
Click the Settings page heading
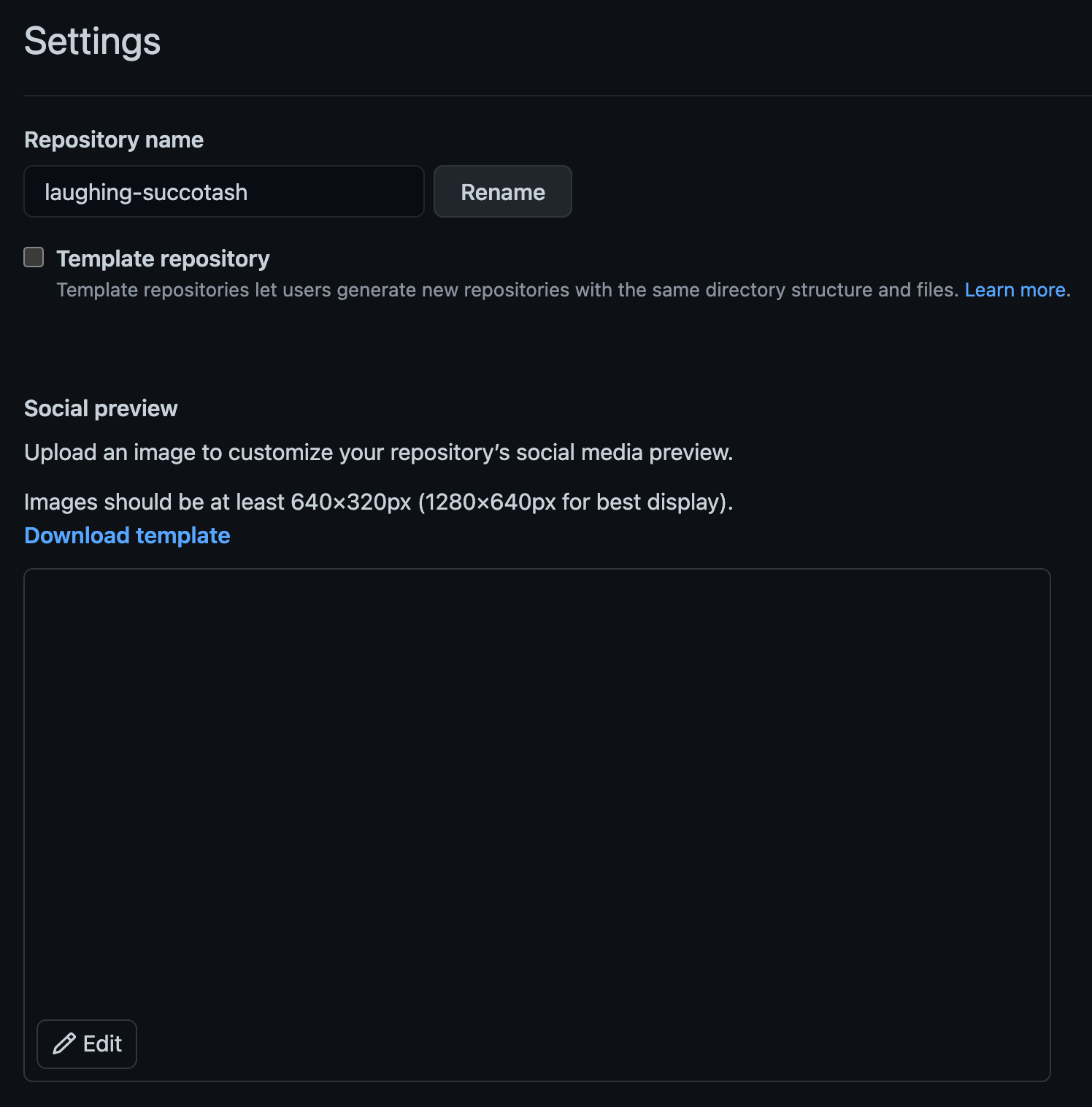[x=92, y=42]
